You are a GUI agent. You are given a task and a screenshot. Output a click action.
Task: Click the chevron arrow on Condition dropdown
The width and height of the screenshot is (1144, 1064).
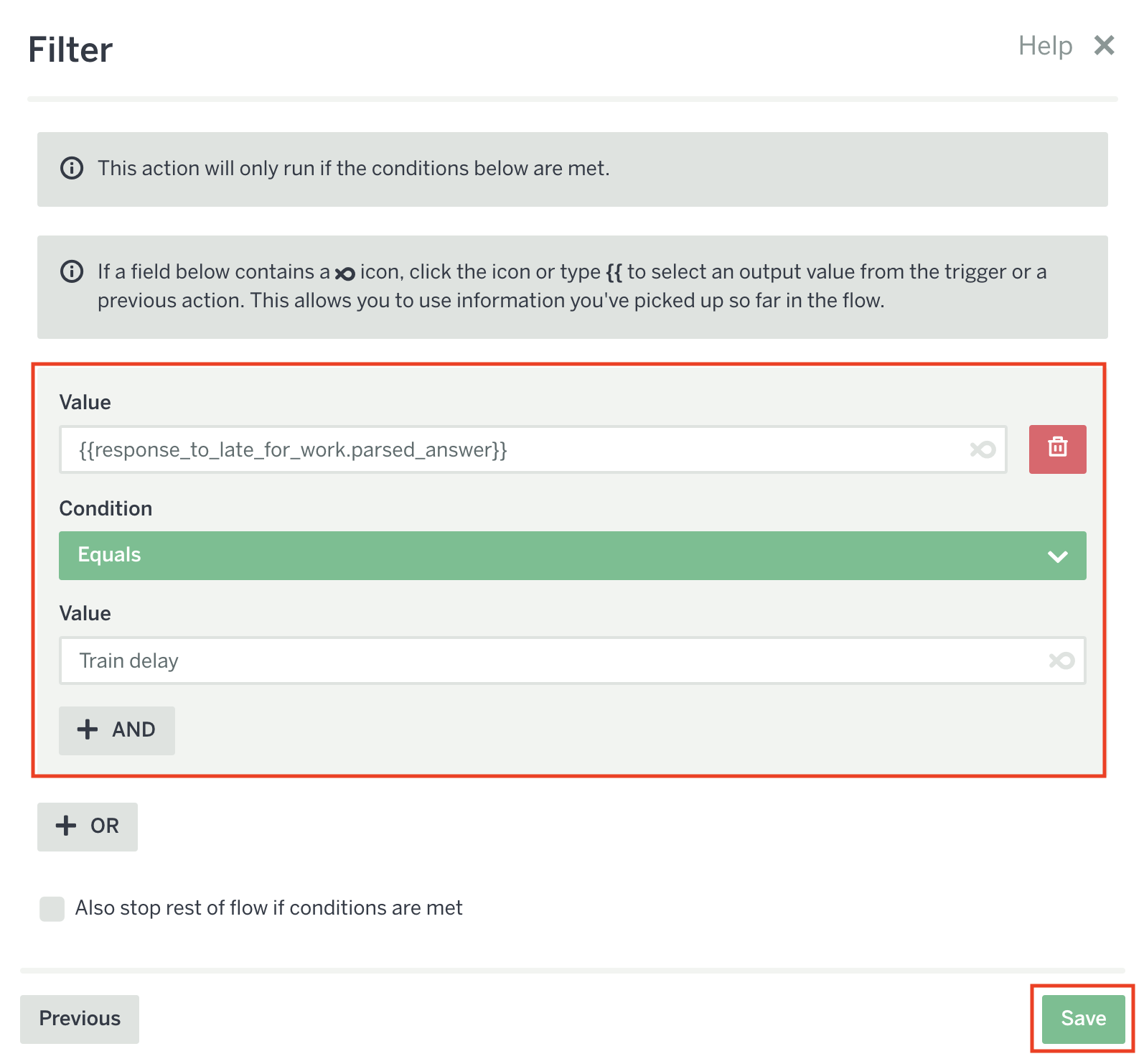click(1057, 556)
